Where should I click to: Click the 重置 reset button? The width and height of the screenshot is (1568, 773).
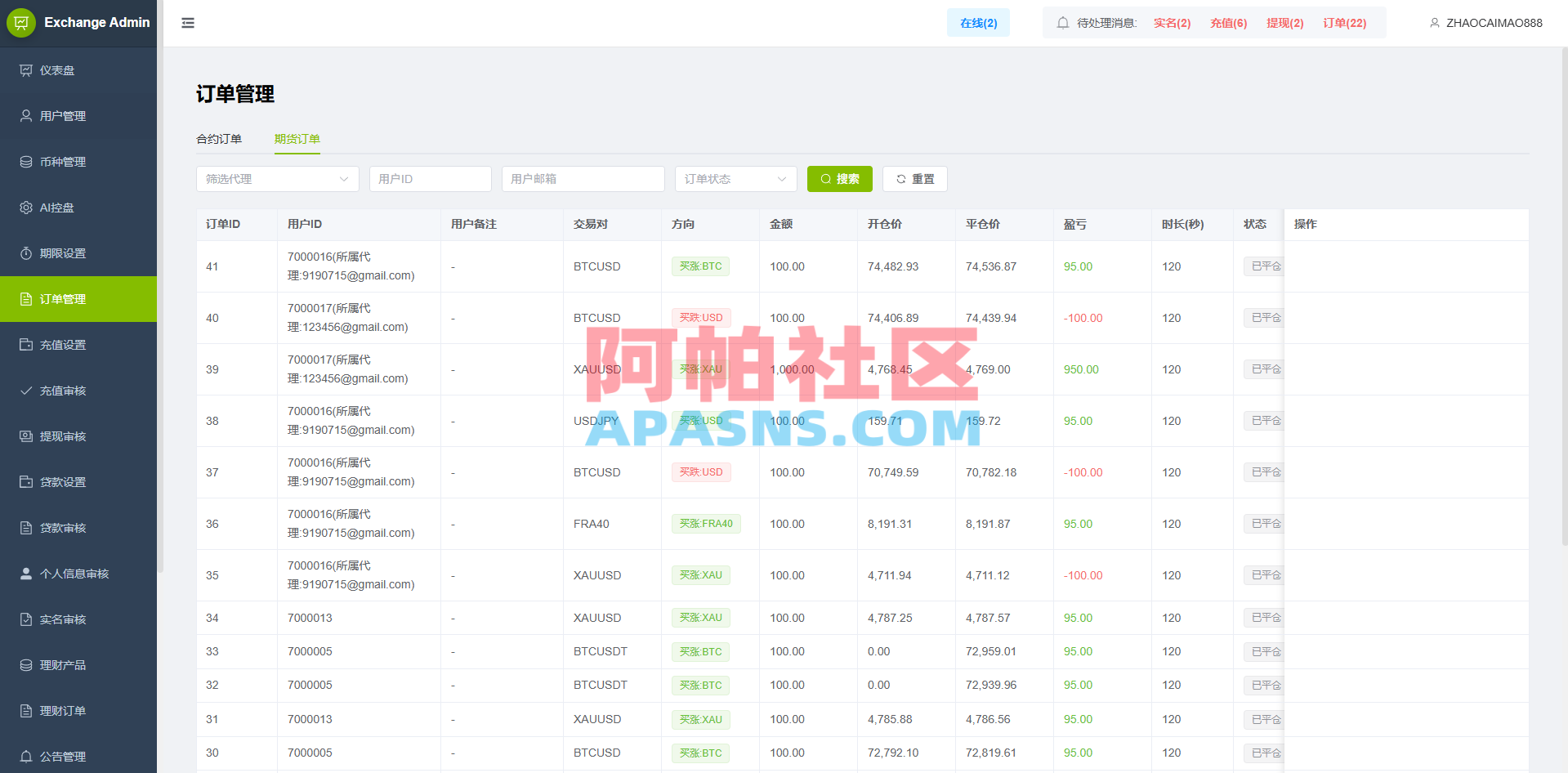[x=915, y=179]
